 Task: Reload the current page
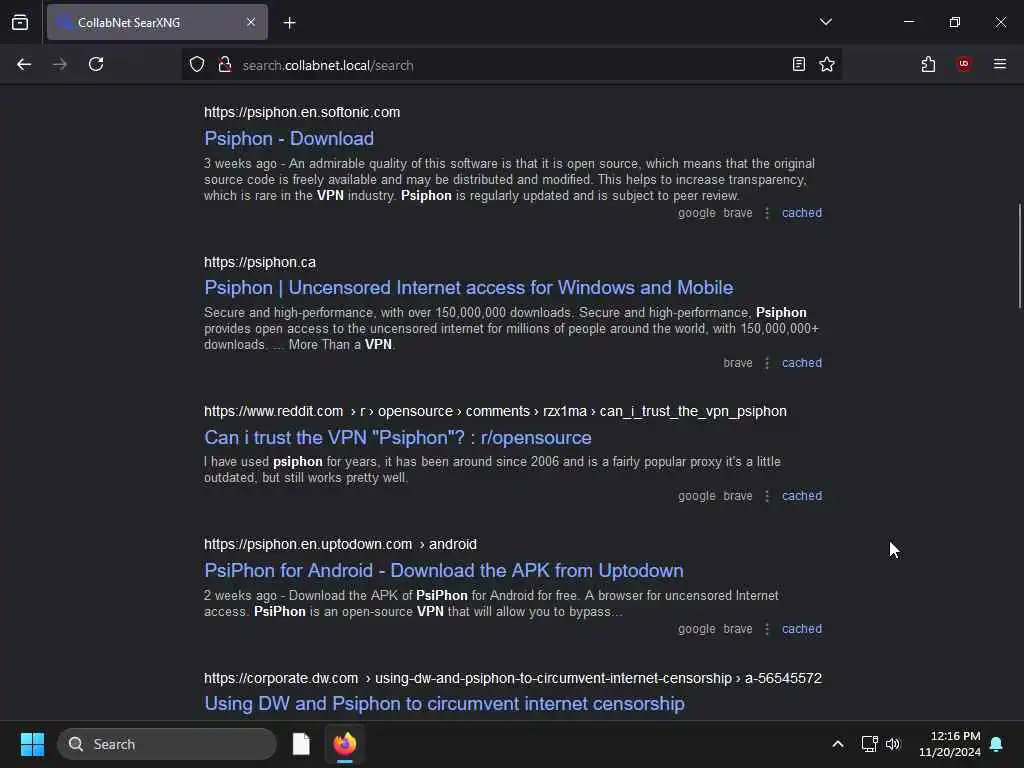[x=96, y=64]
